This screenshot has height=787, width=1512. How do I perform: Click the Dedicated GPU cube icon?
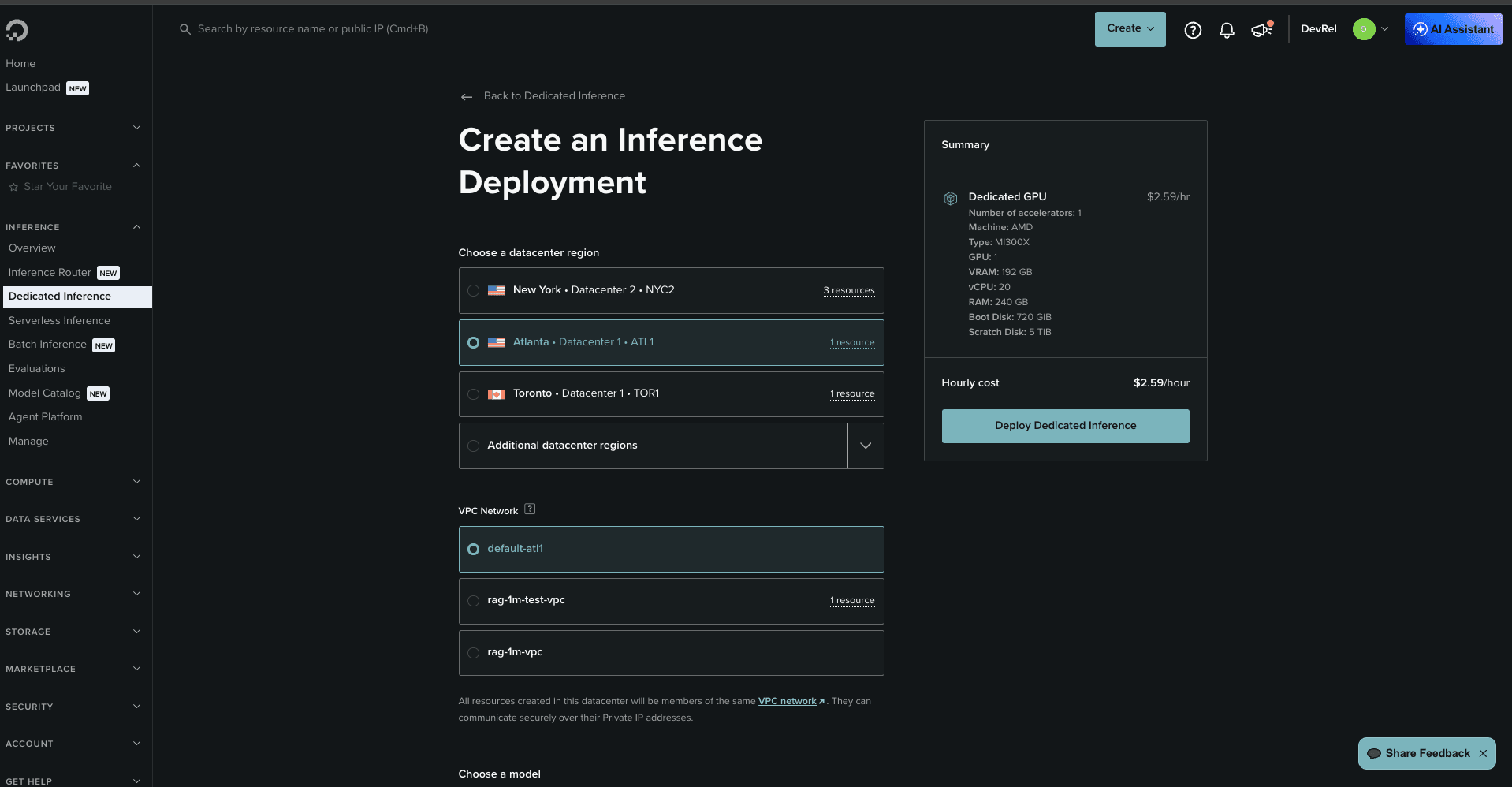point(951,198)
